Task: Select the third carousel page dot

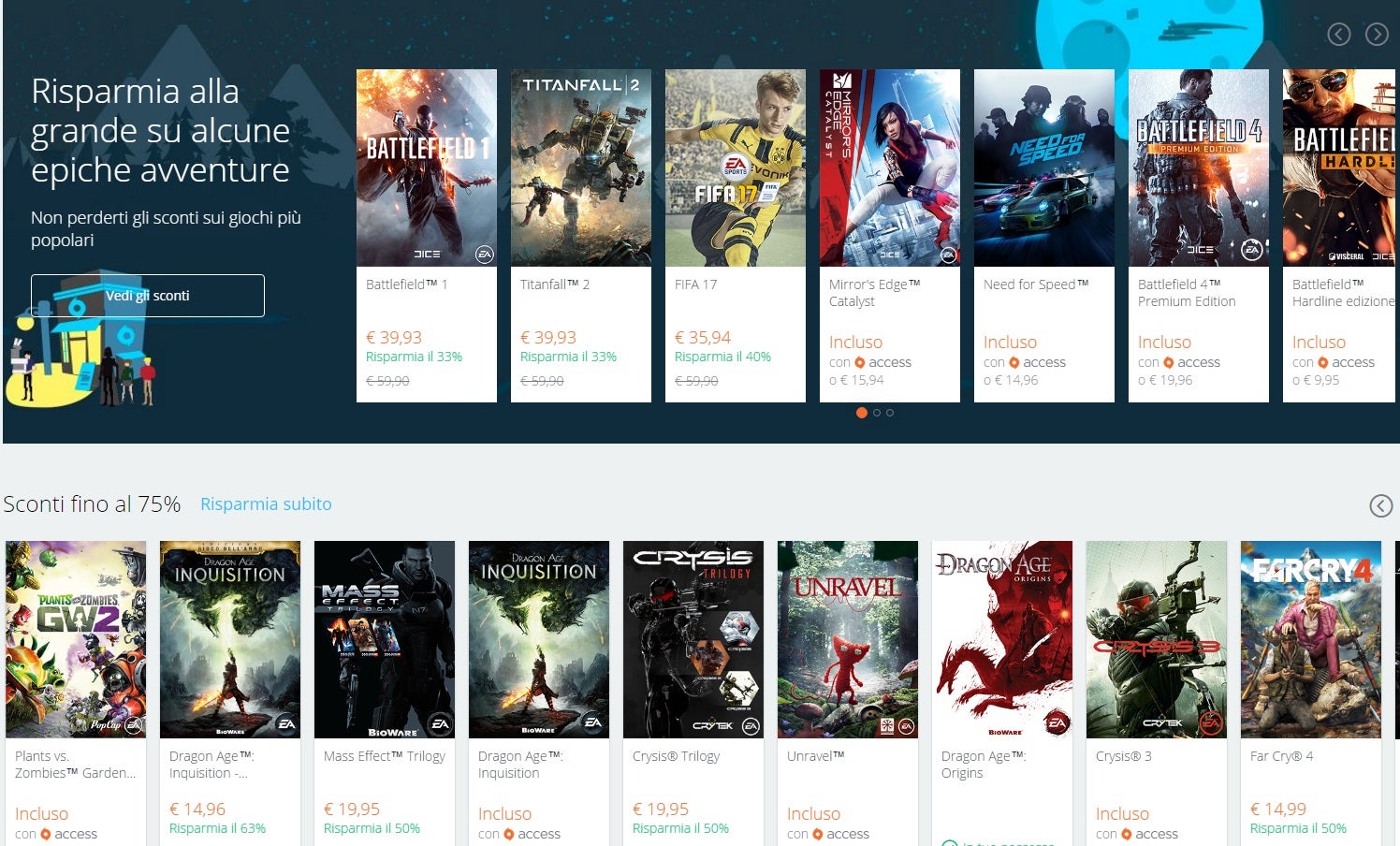Action: click(x=890, y=413)
